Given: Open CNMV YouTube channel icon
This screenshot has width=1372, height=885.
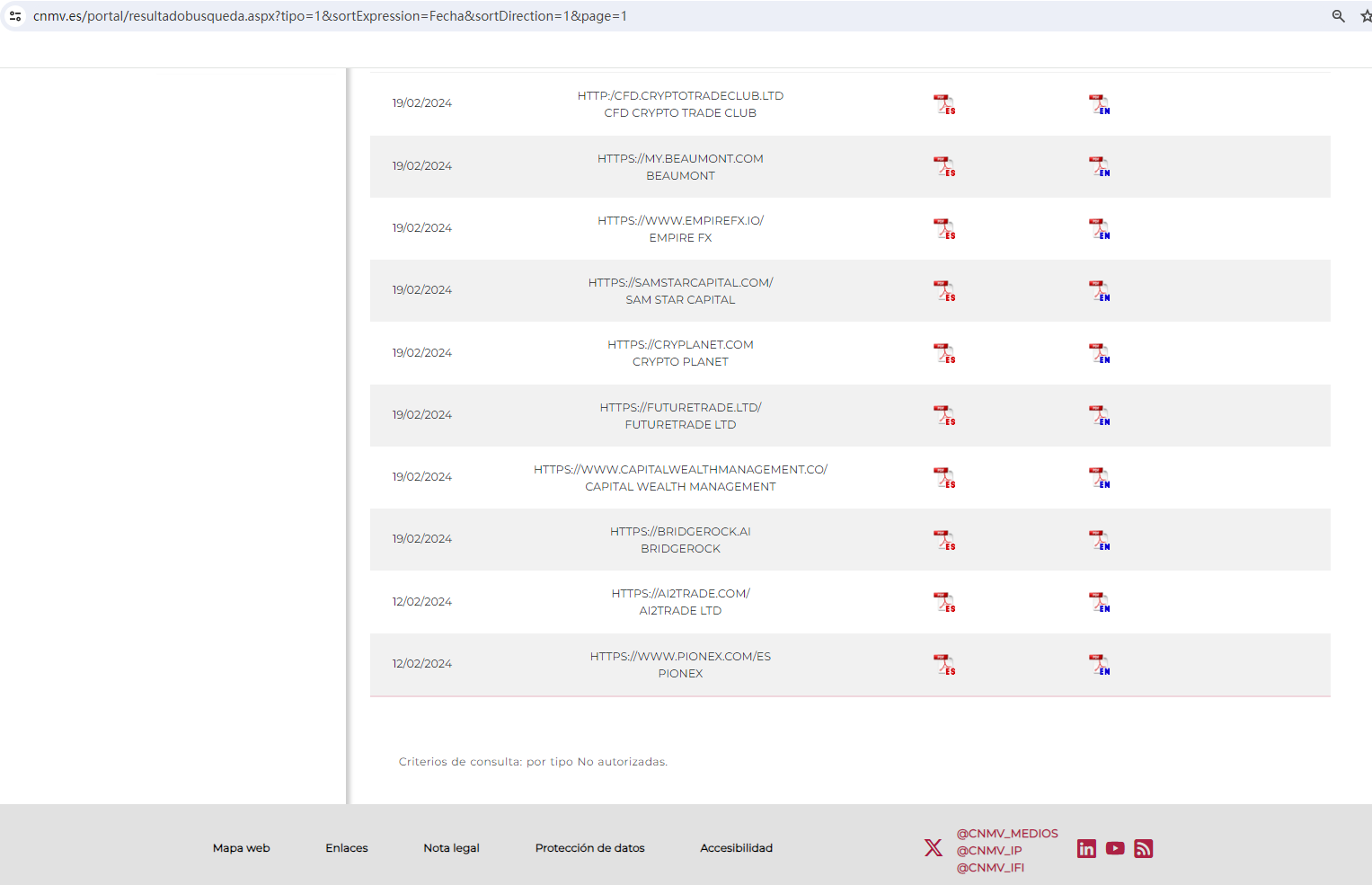Looking at the screenshot, I should (x=1115, y=848).
